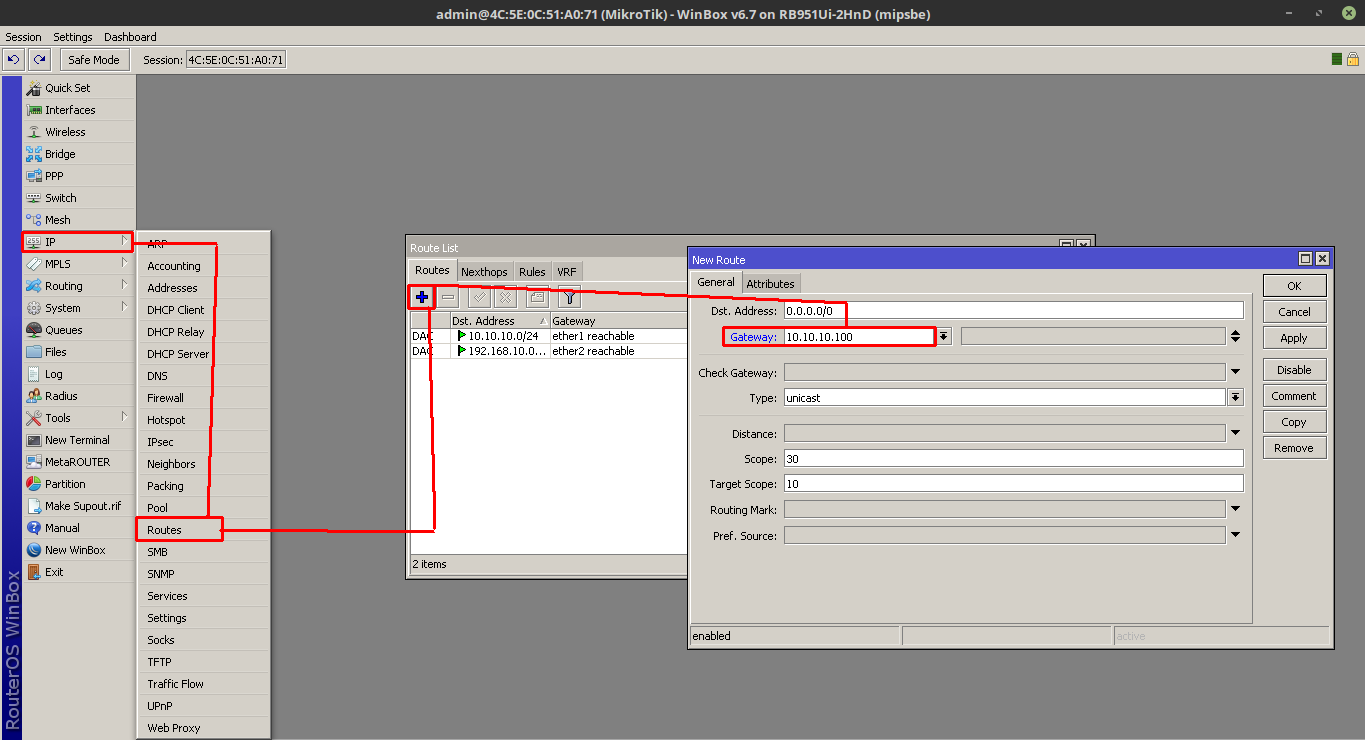Click the X Disable icon in Route List
The width and height of the screenshot is (1365, 740).
[505, 297]
